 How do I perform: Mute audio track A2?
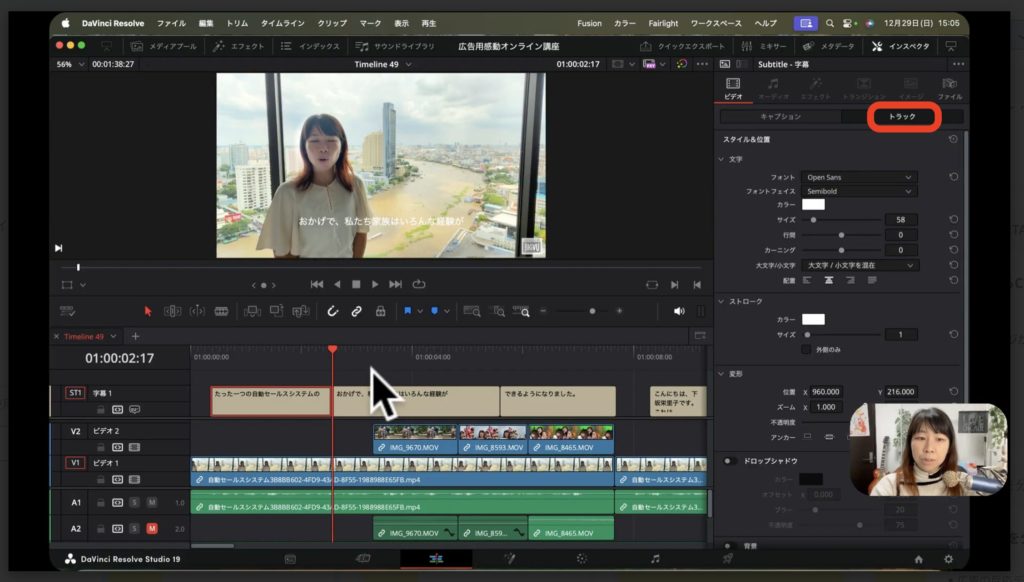(x=152, y=528)
